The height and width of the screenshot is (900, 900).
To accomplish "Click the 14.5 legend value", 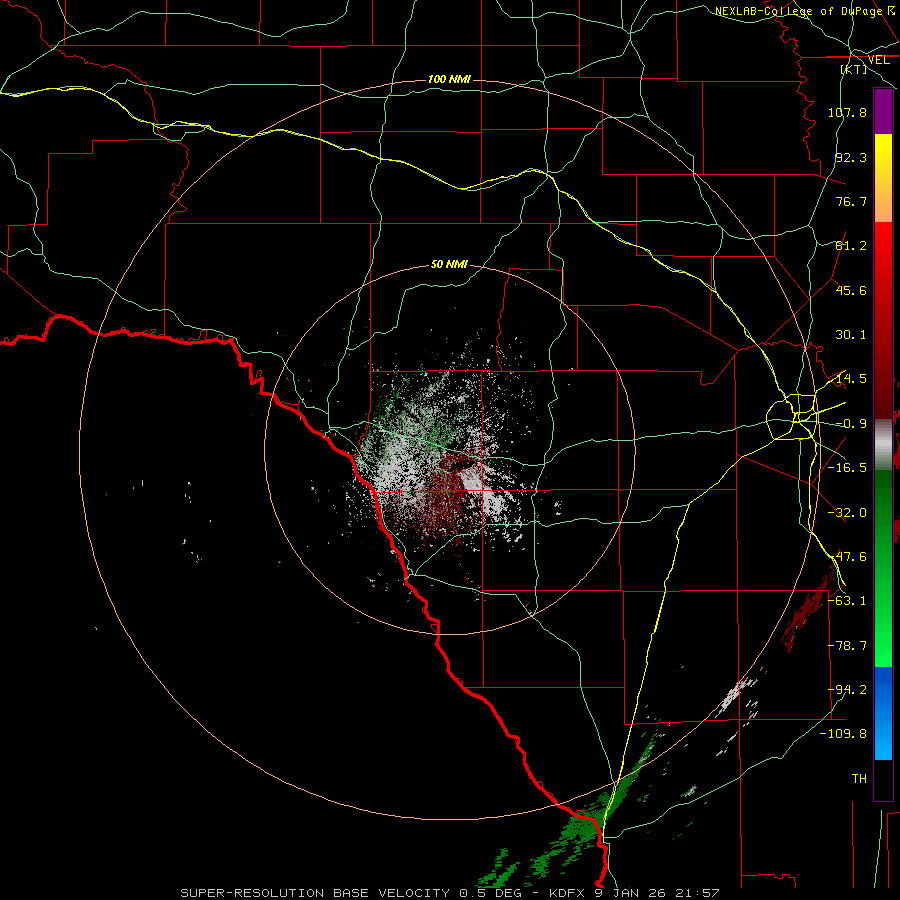I will pyautogui.click(x=851, y=379).
